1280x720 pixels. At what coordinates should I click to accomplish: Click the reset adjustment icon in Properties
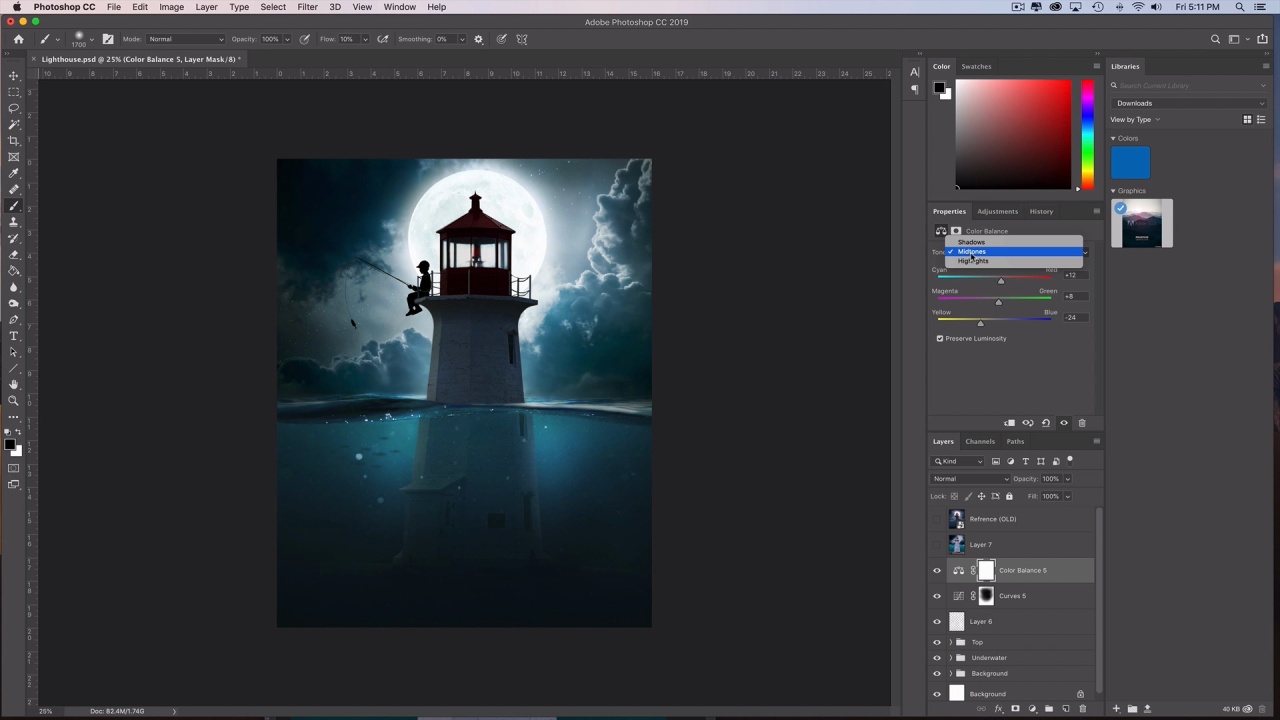pos(1045,423)
